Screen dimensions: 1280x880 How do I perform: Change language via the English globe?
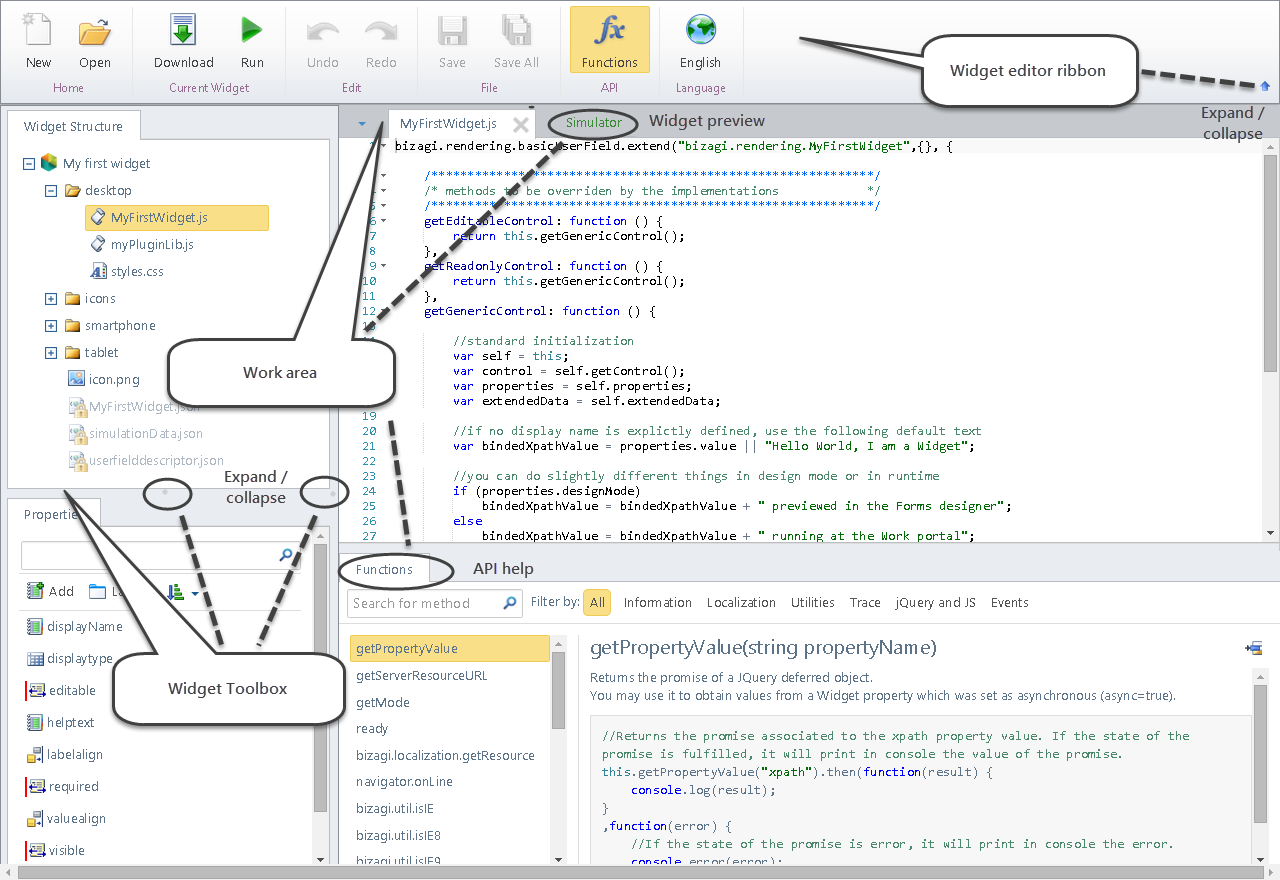coord(700,31)
